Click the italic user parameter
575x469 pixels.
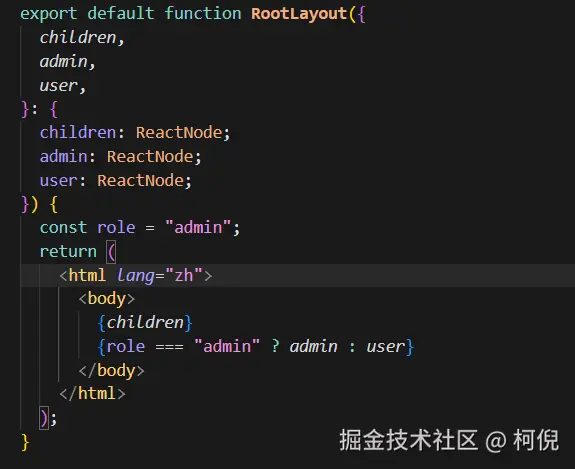pos(59,85)
